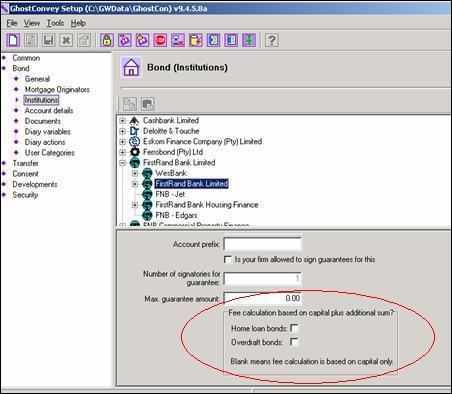The image size is (452, 394).
Task: Click the FNB - Edgars logo icon
Action: point(147,215)
